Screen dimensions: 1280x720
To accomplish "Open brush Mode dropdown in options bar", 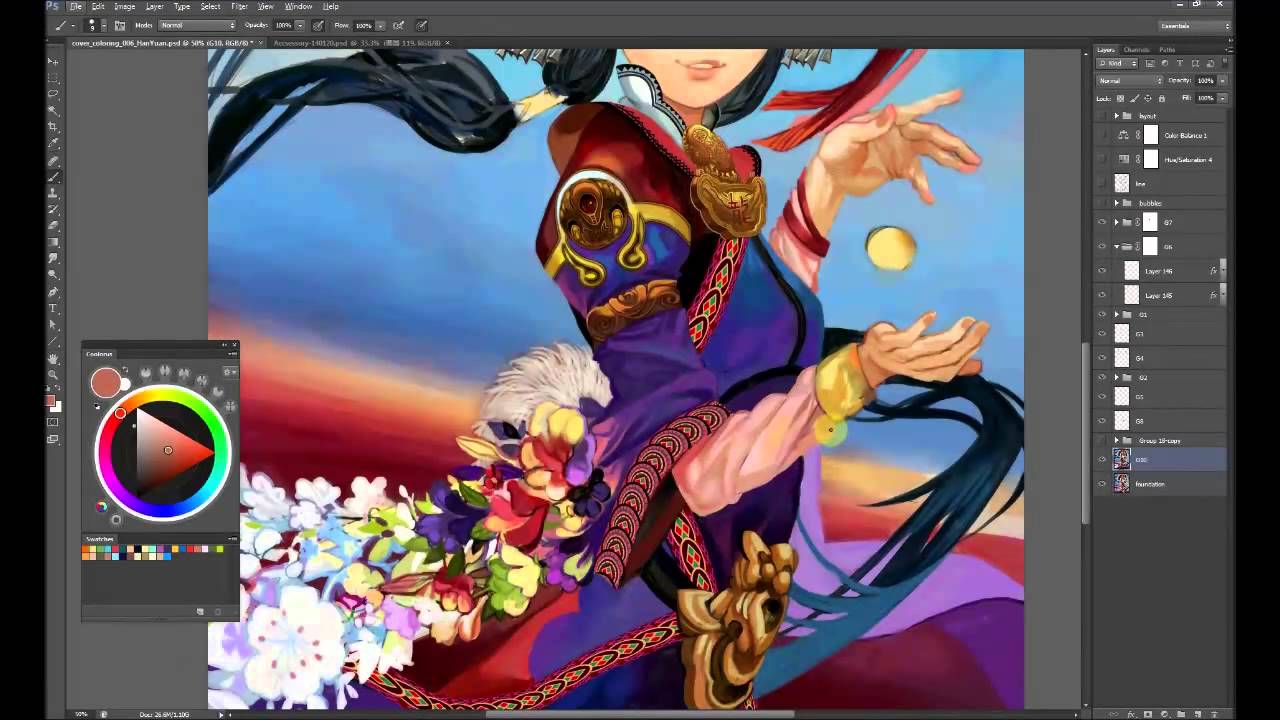I will [x=197, y=25].
